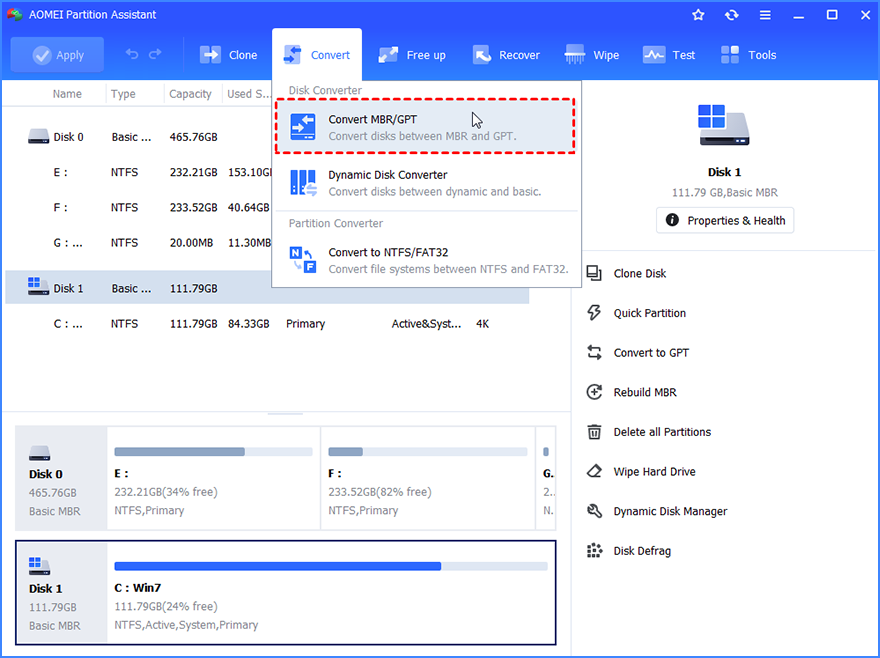Select Dynamic Disk Converter menu entry
The height and width of the screenshot is (658, 880).
425,183
